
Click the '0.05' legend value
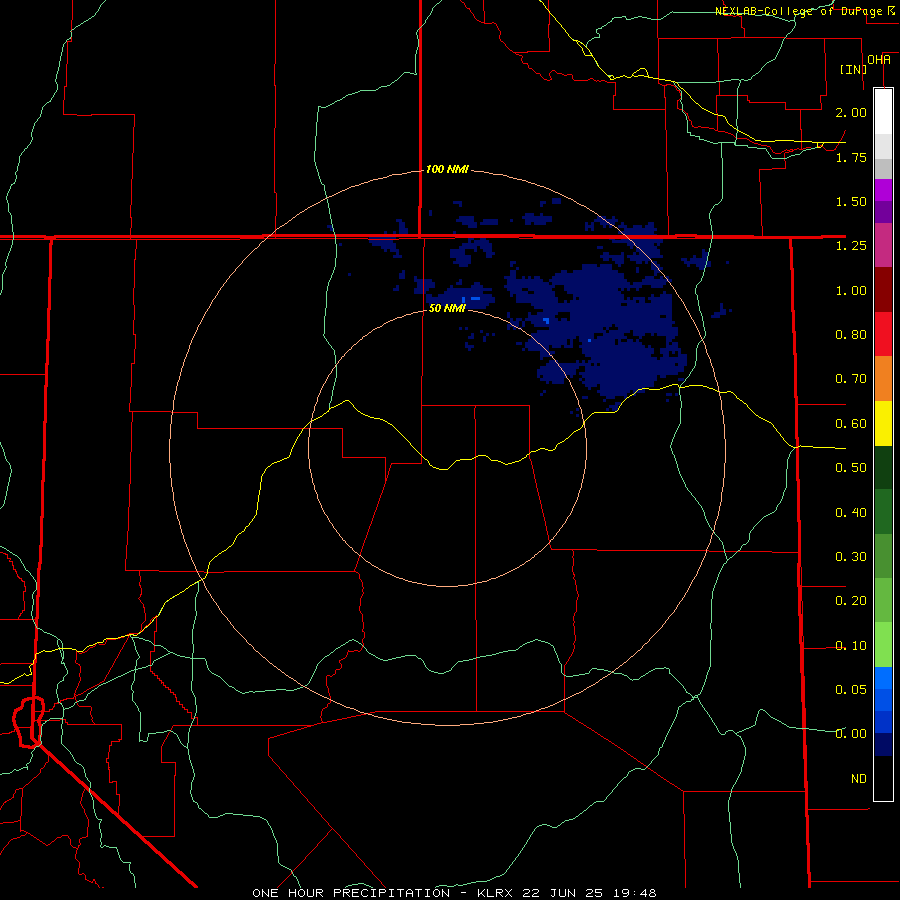[x=851, y=690]
